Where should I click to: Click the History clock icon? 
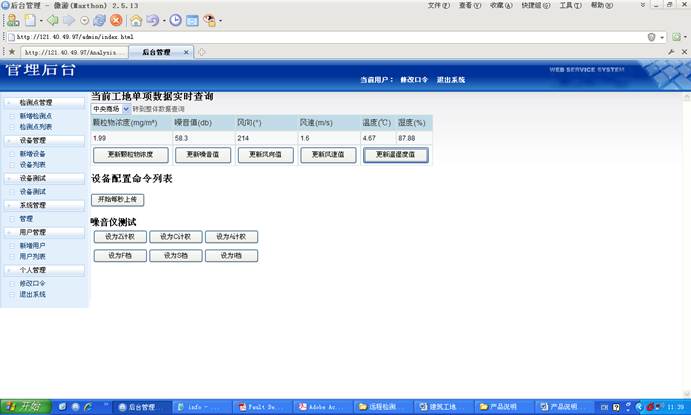(176, 20)
